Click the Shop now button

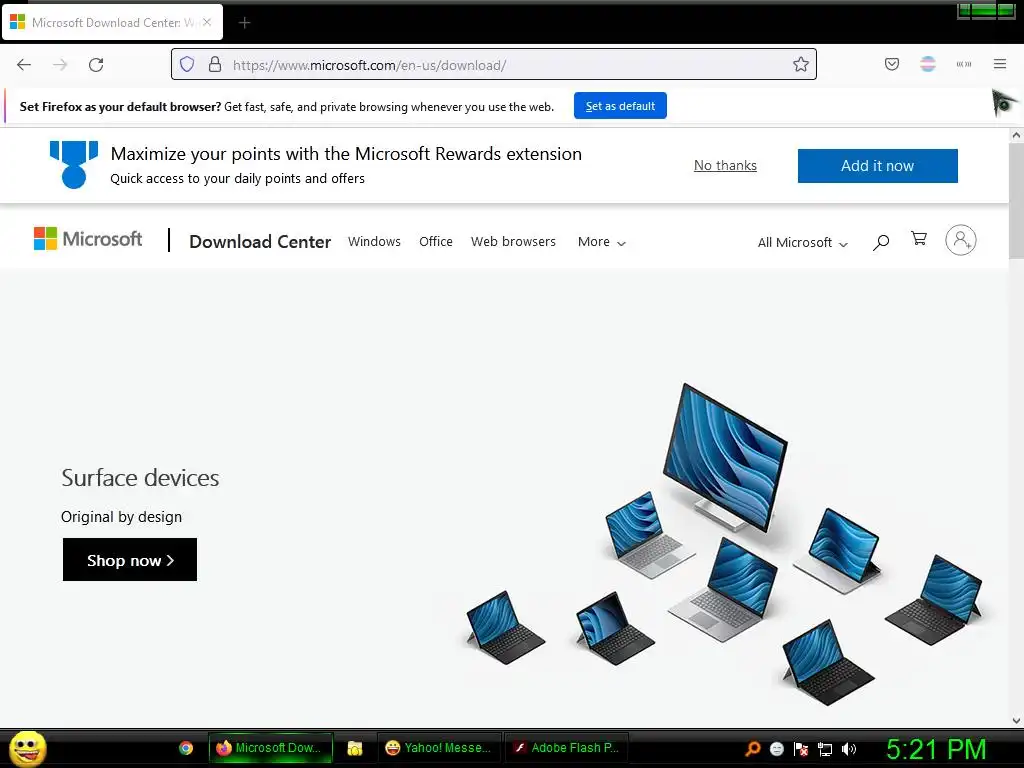coord(130,560)
